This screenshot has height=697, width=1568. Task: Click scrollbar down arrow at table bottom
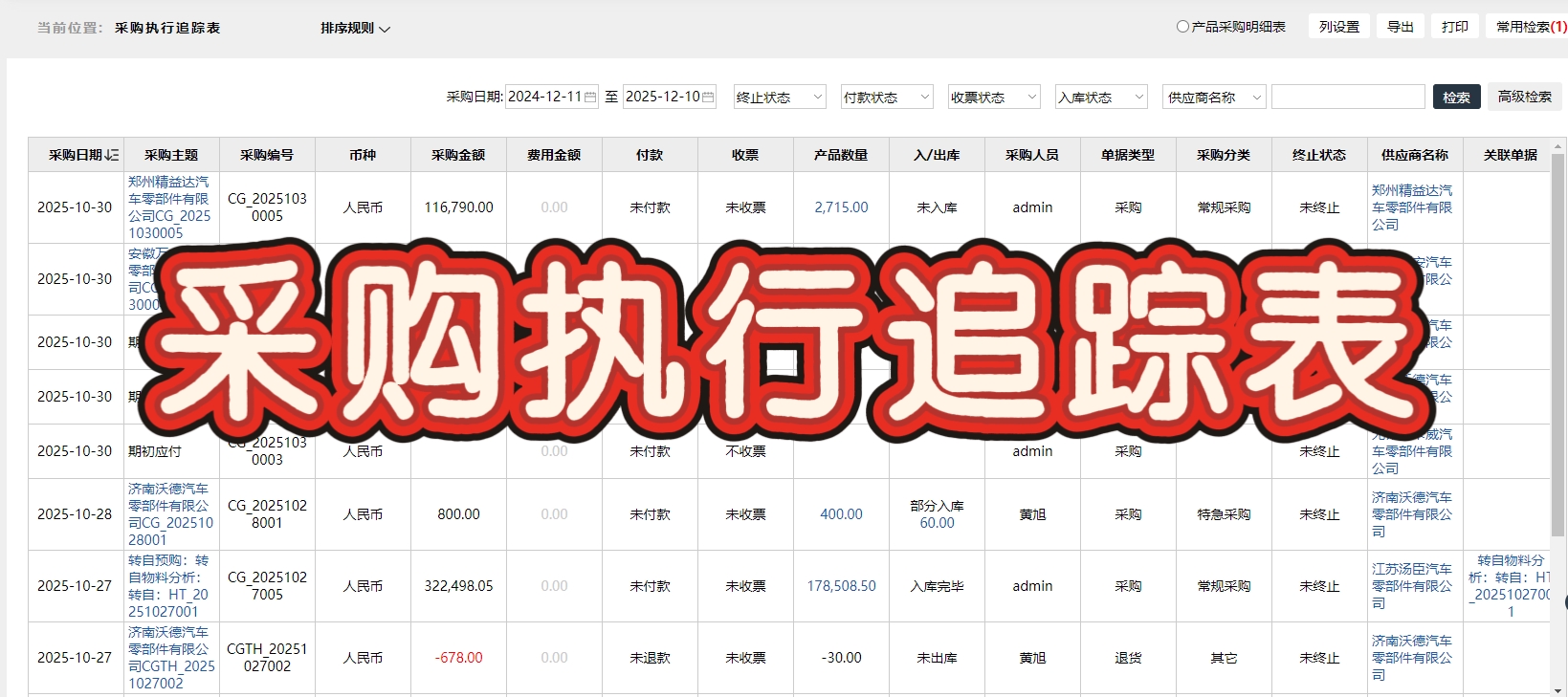coord(1557,690)
